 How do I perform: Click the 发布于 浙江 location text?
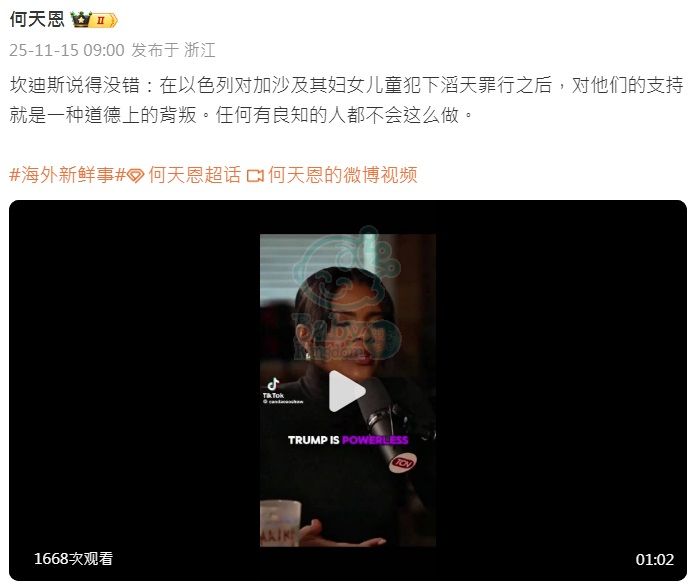coord(173,50)
